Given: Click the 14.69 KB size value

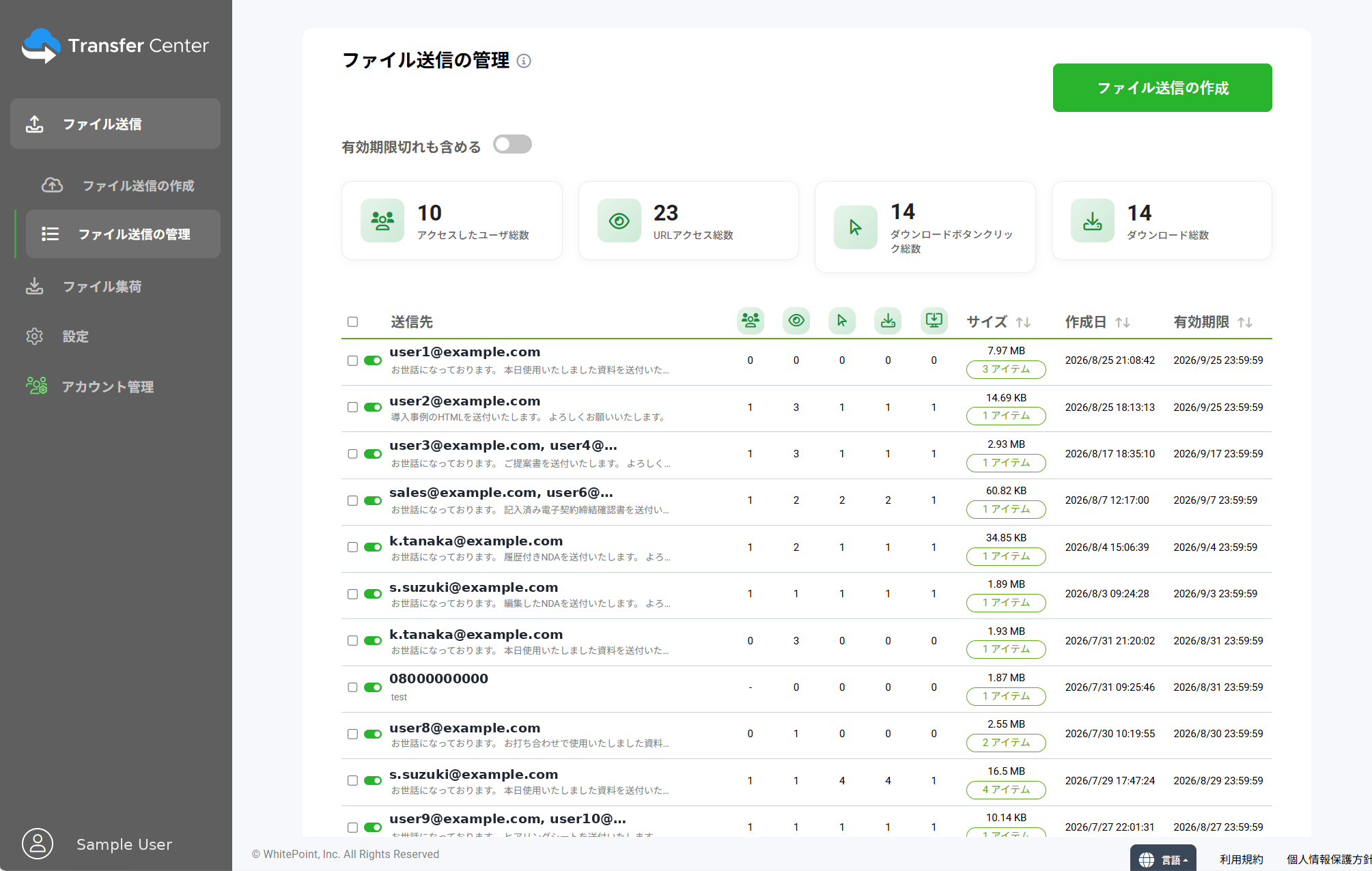Looking at the screenshot, I should coord(1006,398).
